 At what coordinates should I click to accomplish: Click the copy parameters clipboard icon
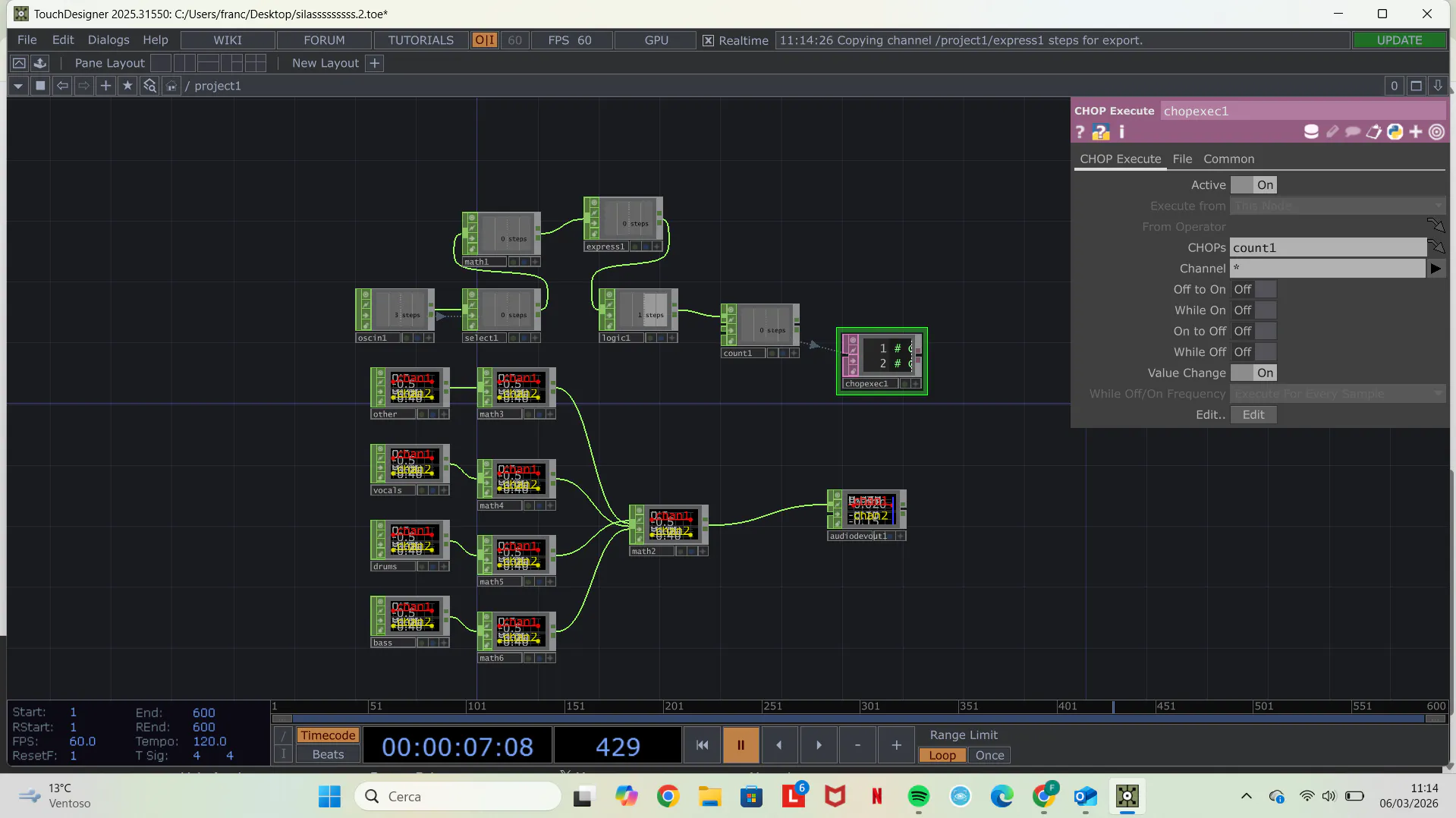coord(1373,132)
